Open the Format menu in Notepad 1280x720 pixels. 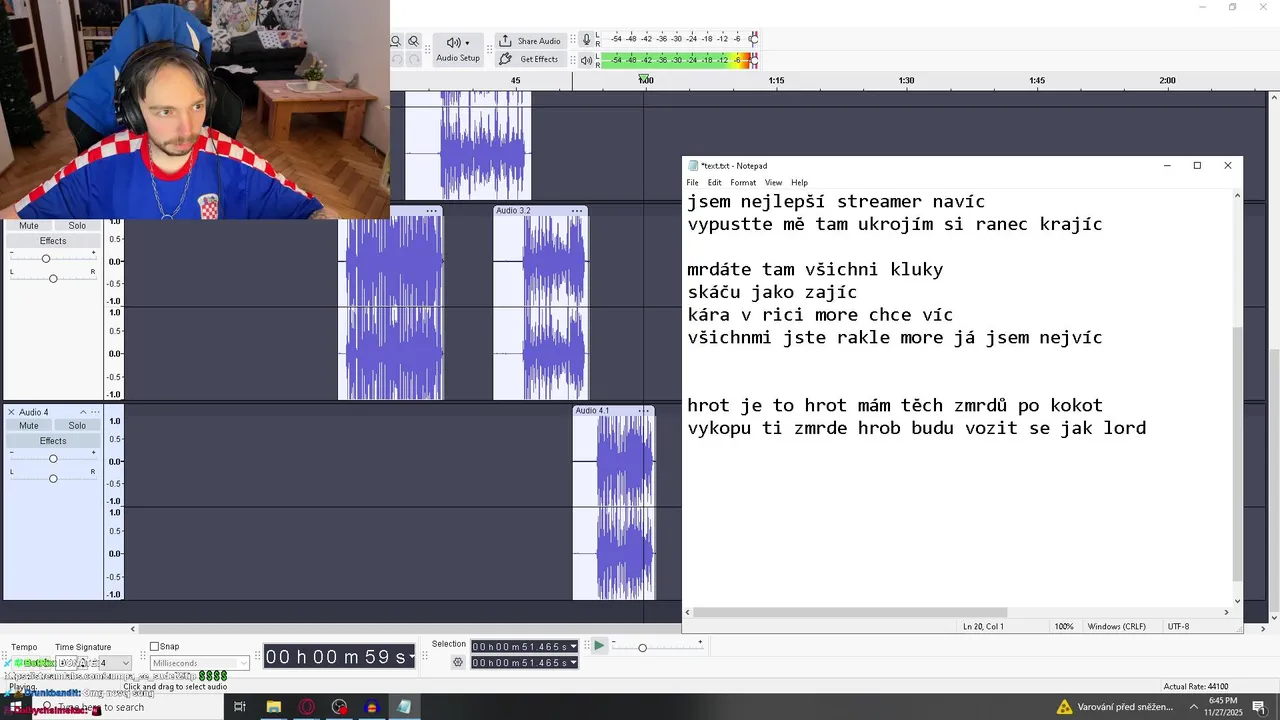click(743, 183)
